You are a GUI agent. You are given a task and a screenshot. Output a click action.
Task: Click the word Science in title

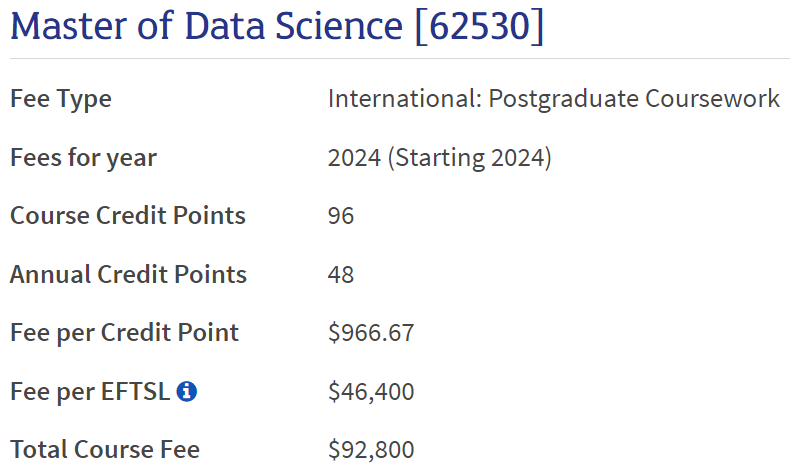(339, 26)
